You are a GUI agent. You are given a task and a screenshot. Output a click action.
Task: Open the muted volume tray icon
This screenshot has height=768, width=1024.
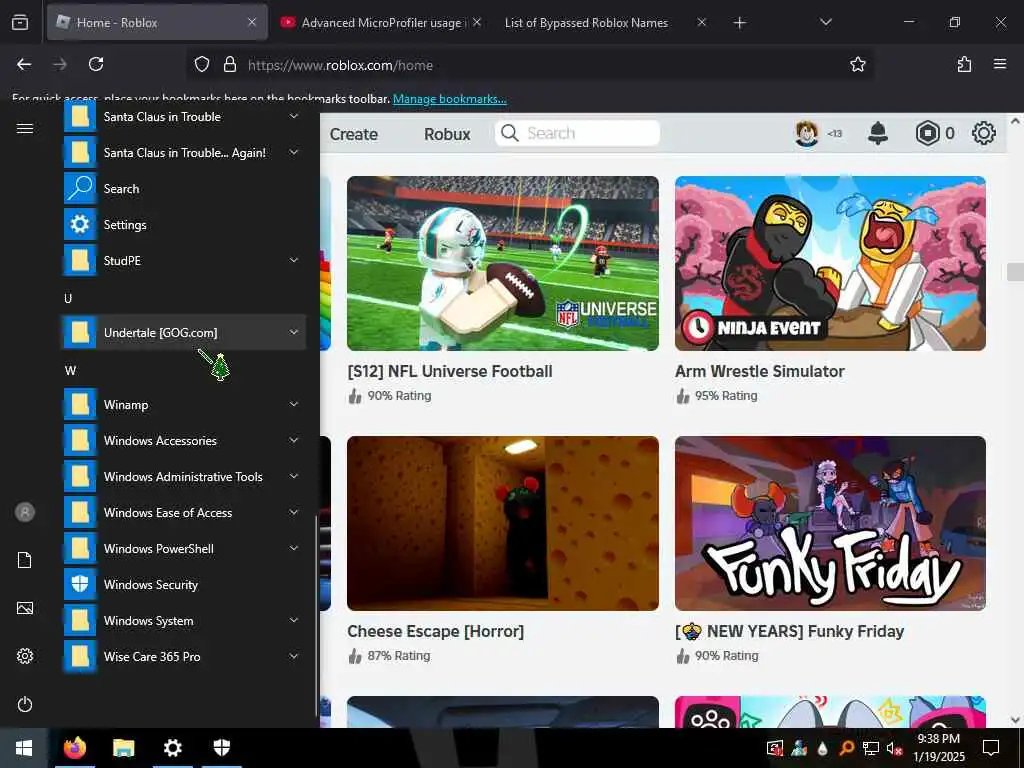click(894, 748)
